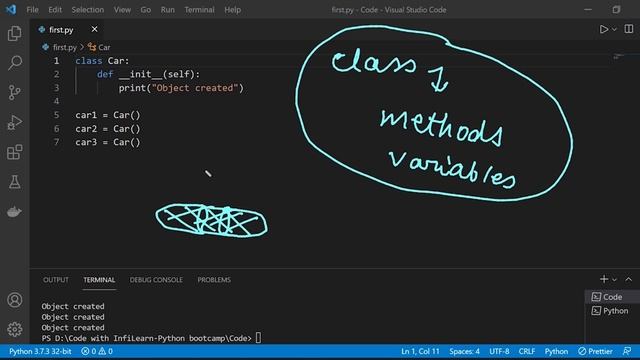Click first.py in the breadcrumb
Screen dimensions: 640x360
64,47
